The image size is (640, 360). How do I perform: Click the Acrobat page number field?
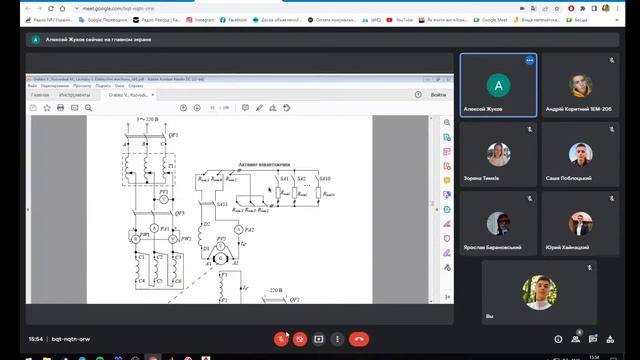tap(212, 108)
